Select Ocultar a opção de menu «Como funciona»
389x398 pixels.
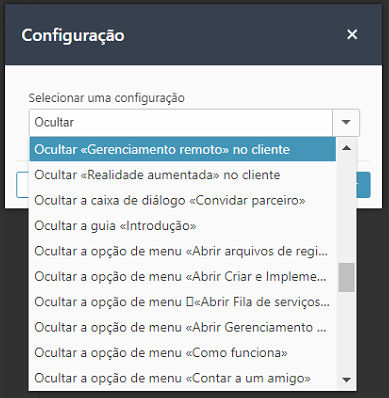pos(183,352)
